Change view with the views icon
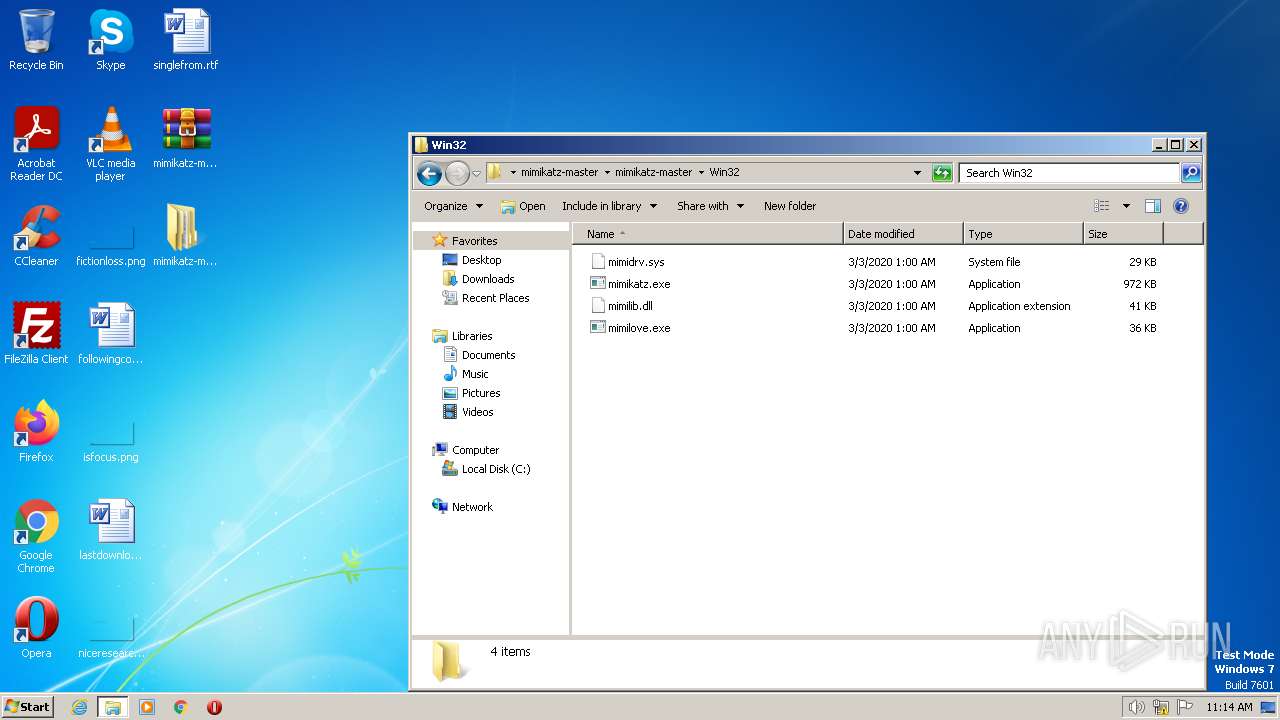This screenshot has height=720, width=1280. click(x=1102, y=206)
